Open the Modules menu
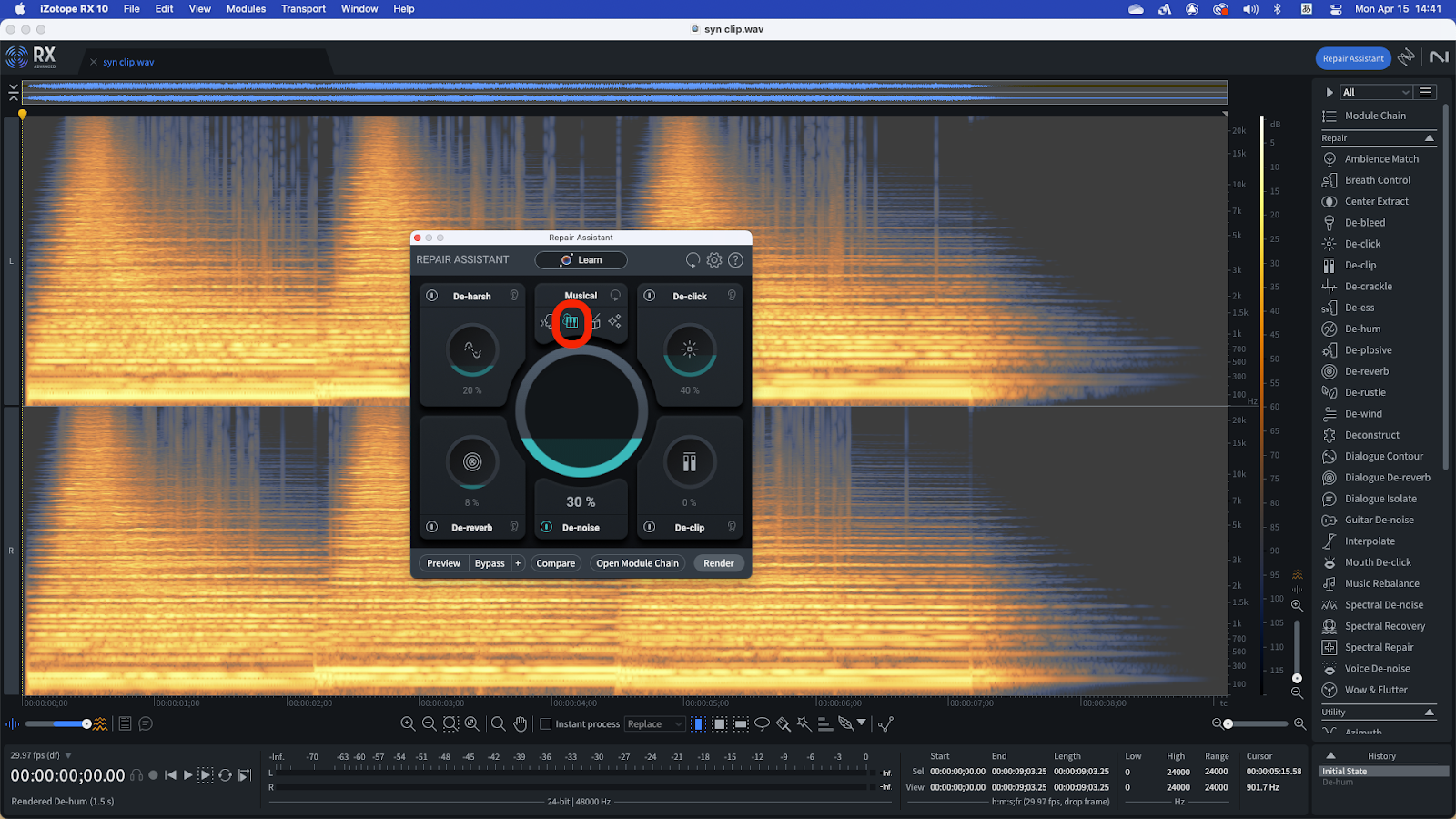The height and width of the screenshot is (819, 1456). pos(246,9)
